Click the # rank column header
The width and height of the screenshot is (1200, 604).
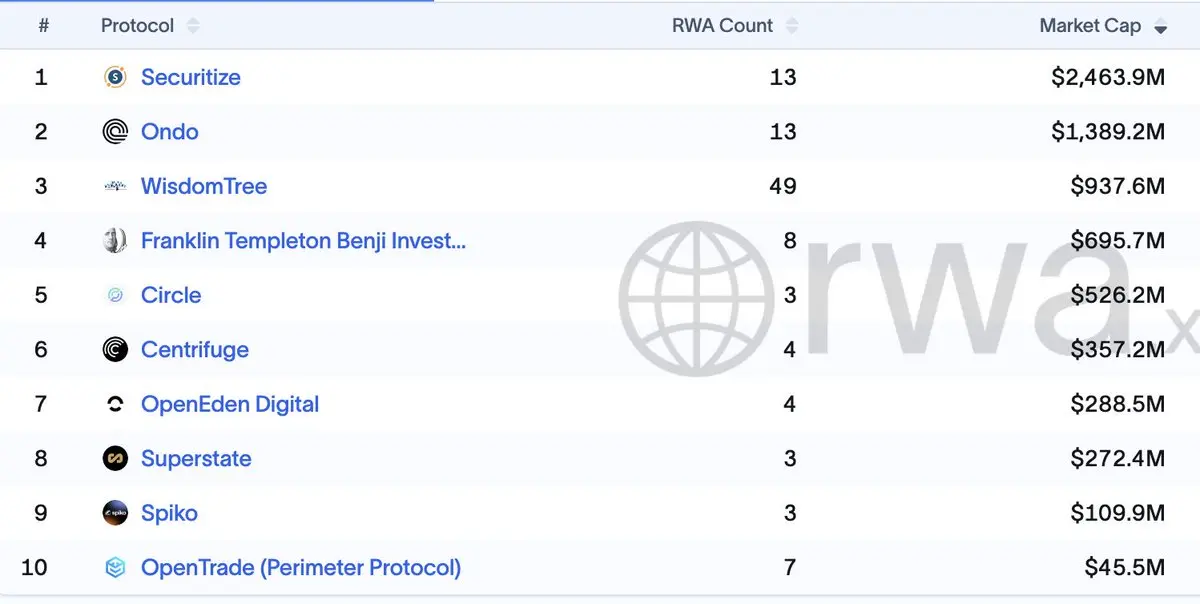[43, 26]
